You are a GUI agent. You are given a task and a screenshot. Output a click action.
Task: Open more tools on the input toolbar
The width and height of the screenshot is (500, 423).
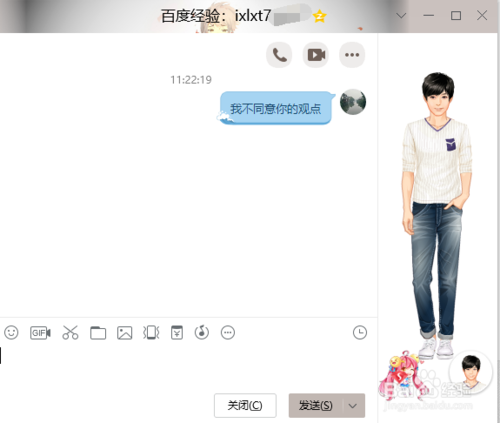coord(228,333)
